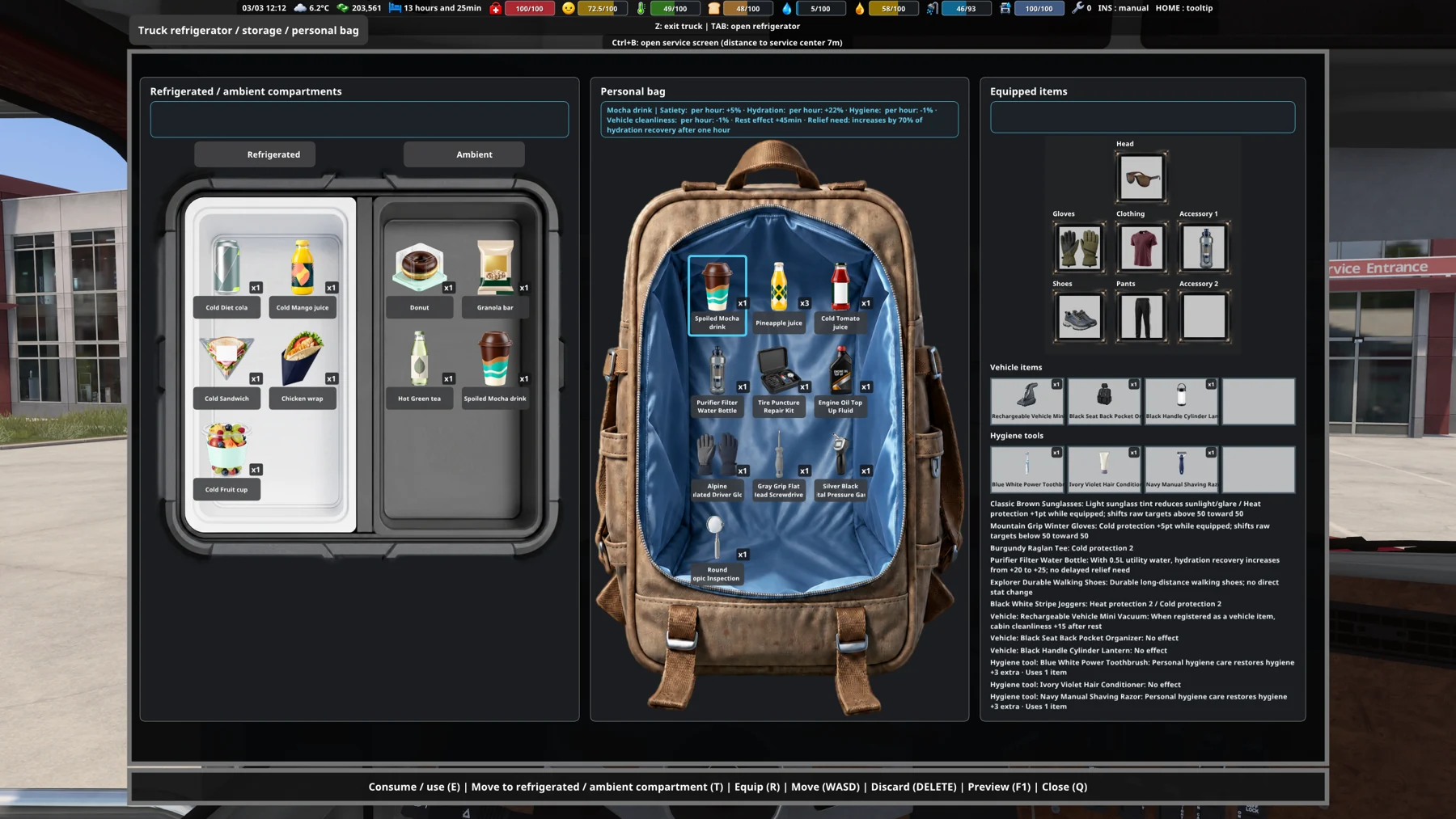Select the Navy Manual Shaving Razor
1456x819 pixels.
click(1181, 469)
